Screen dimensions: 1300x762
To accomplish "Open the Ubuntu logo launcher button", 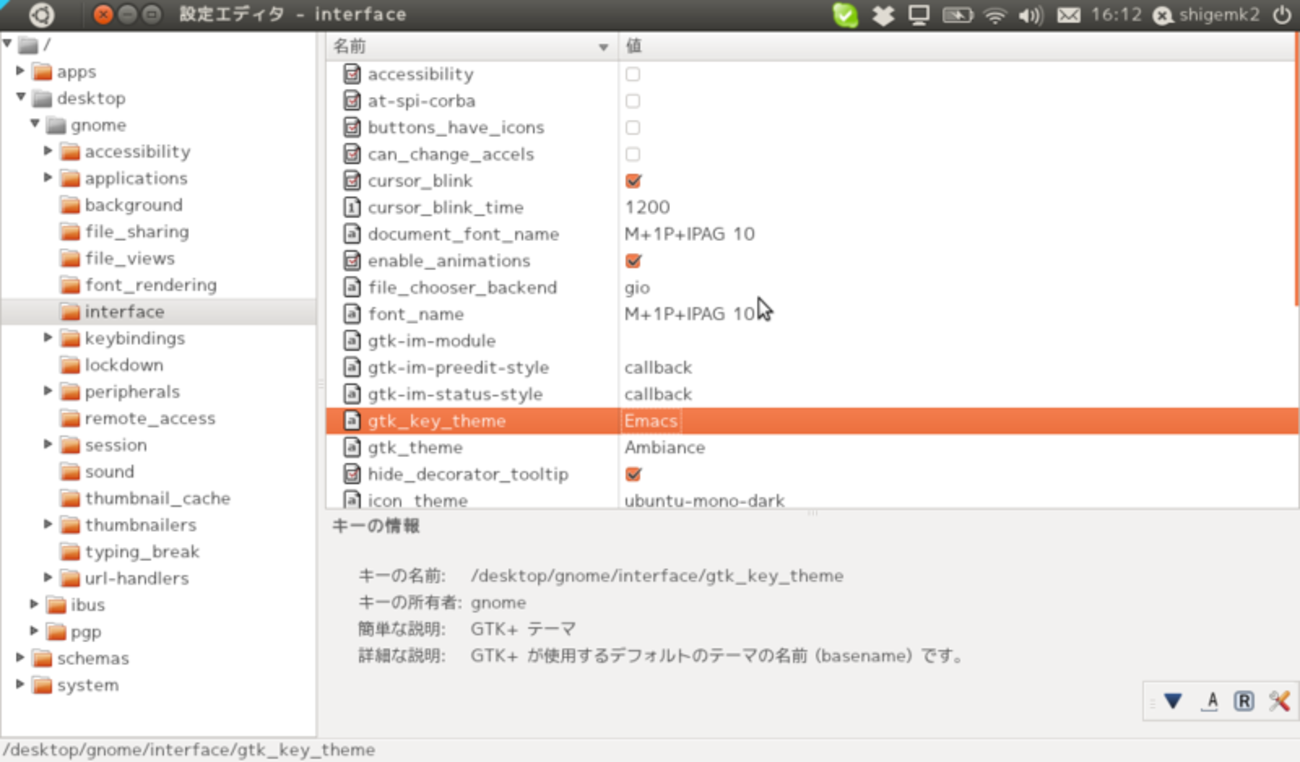I will [x=41, y=15].
